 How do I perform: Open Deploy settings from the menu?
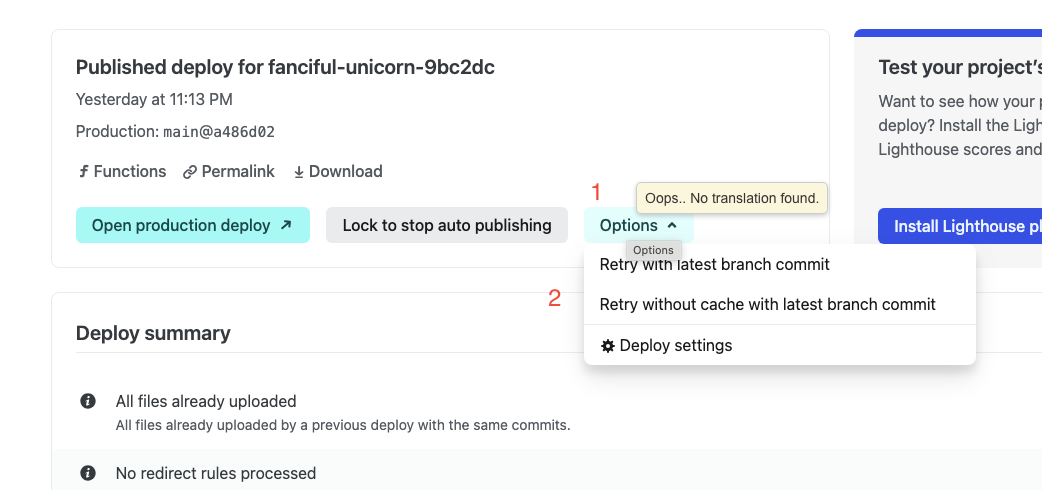pyautogui.click(x=676, y=346)
